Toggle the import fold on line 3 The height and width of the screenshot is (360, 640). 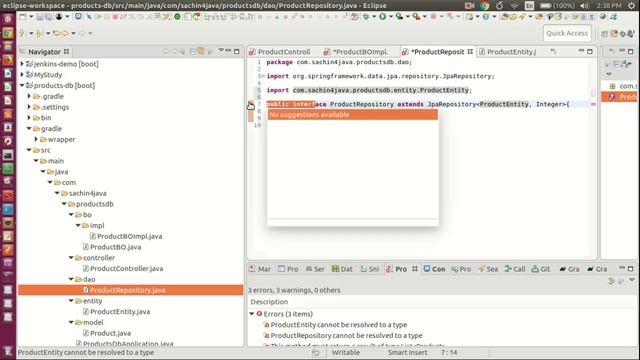coord(262,76)
